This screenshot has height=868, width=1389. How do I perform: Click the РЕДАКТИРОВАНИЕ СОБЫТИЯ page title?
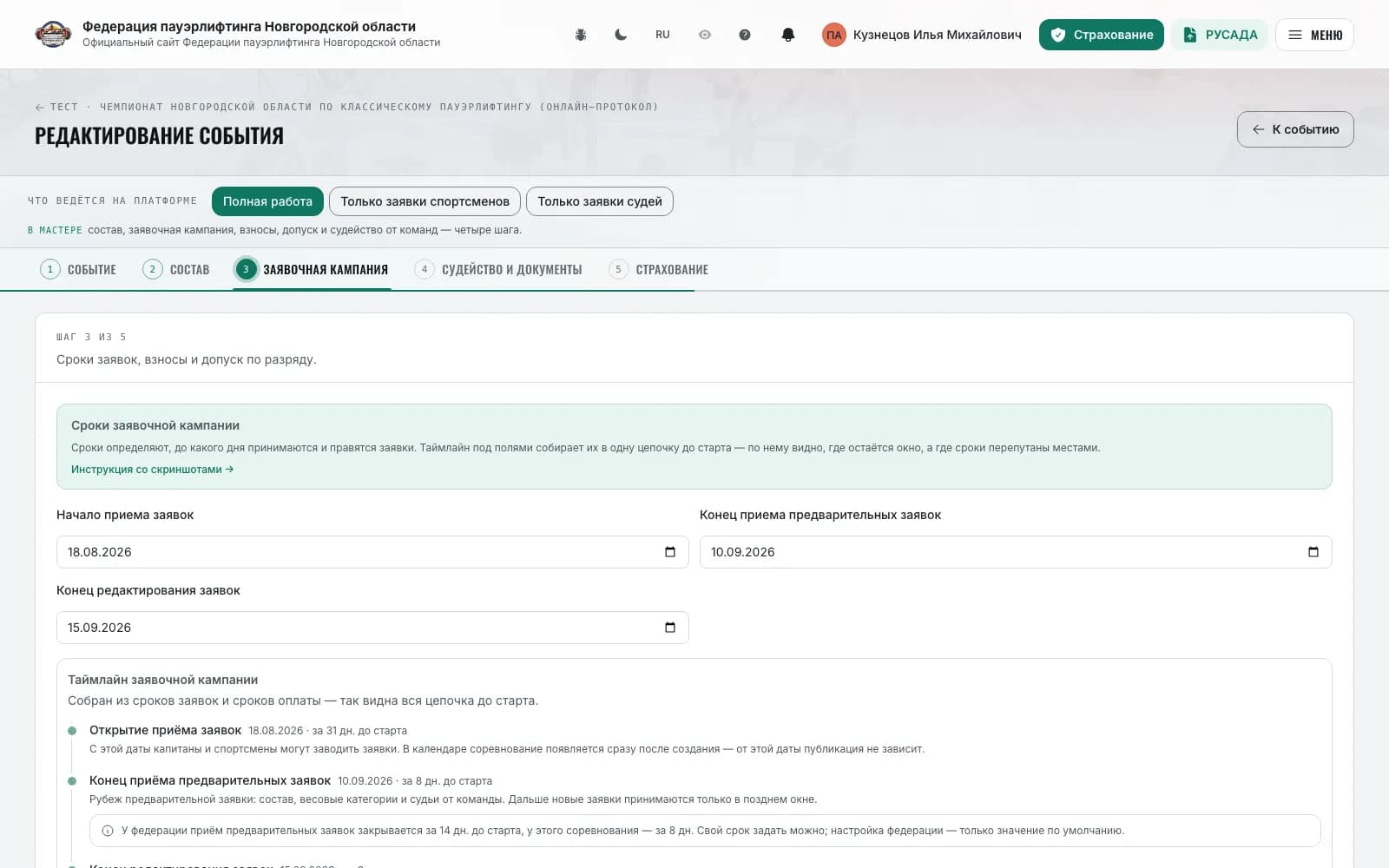coord(159,136)
